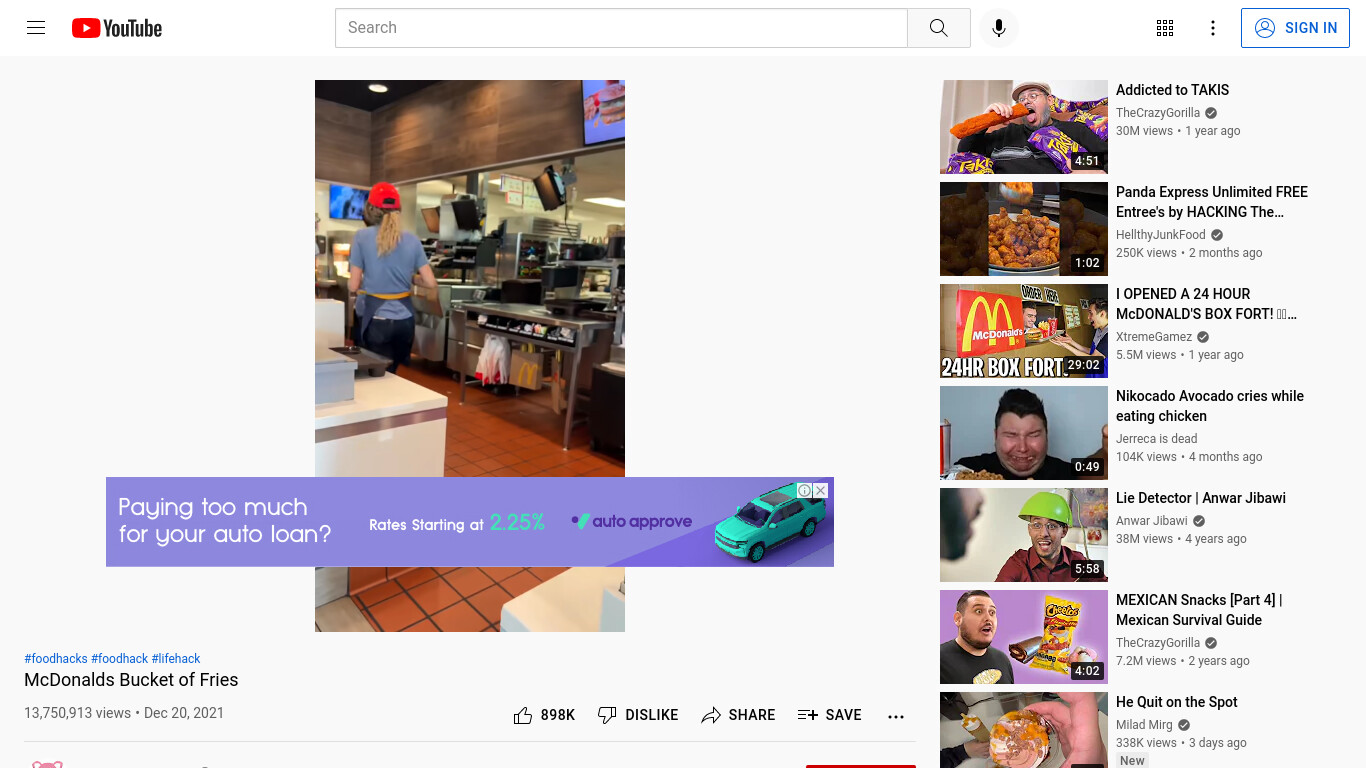
Task: Open the #lifehack hashtag
Action: [176, 659]
